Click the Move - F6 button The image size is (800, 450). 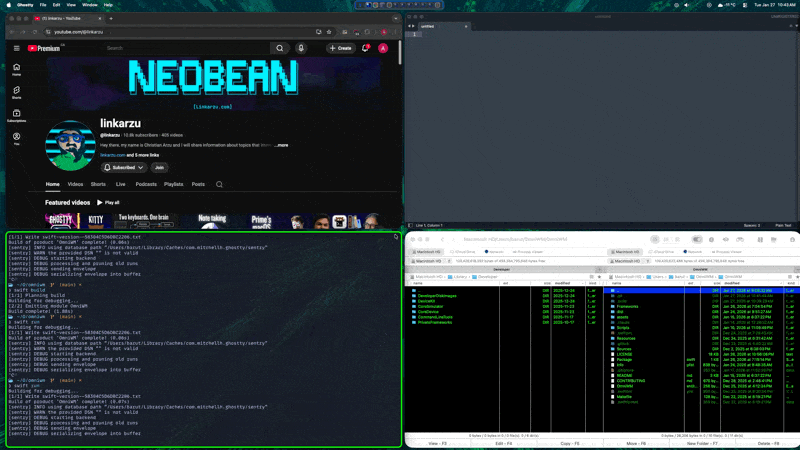pos(636,443)
